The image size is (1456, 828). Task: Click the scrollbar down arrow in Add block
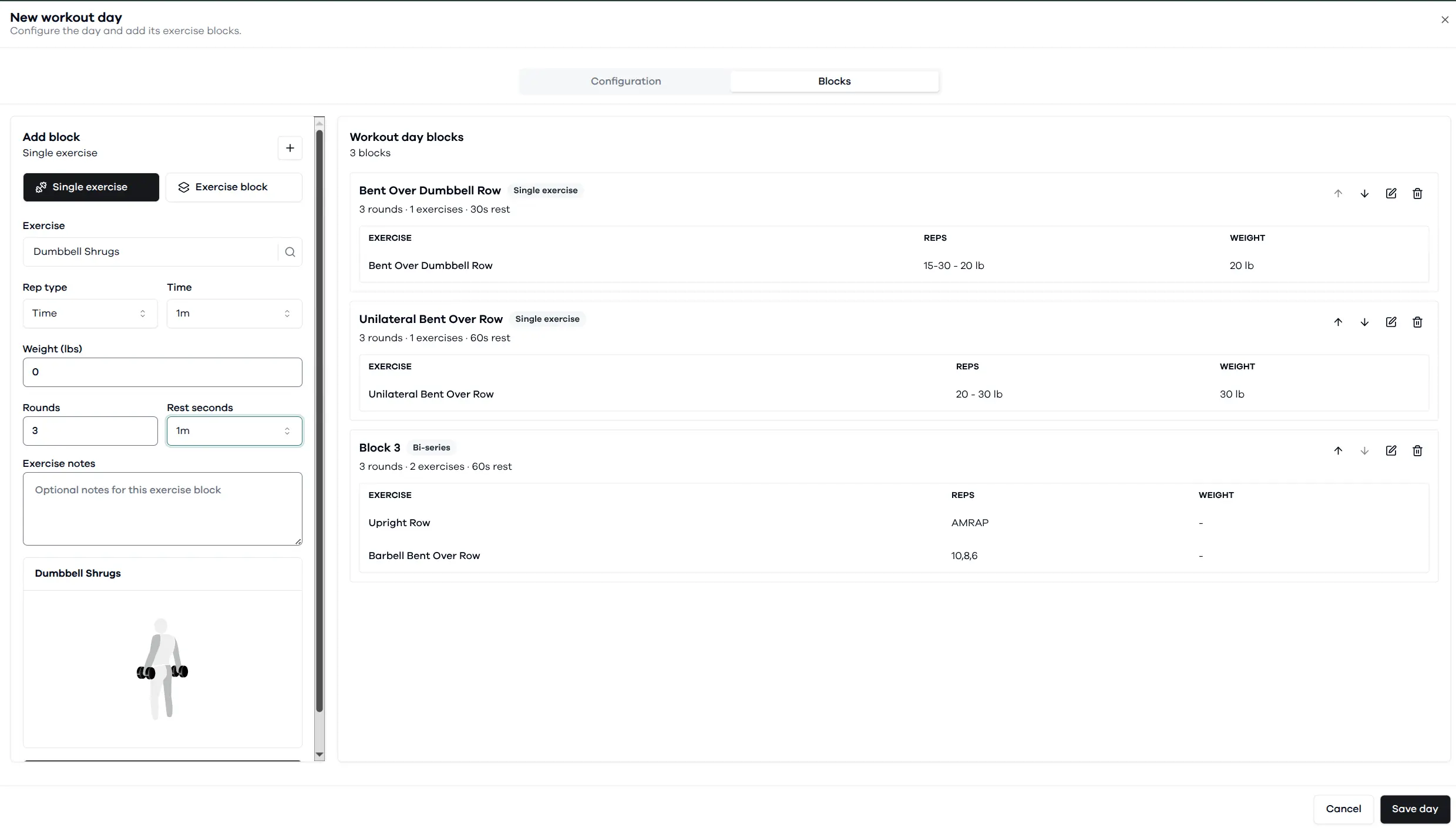pyautogui.click(x=320, y=755)
